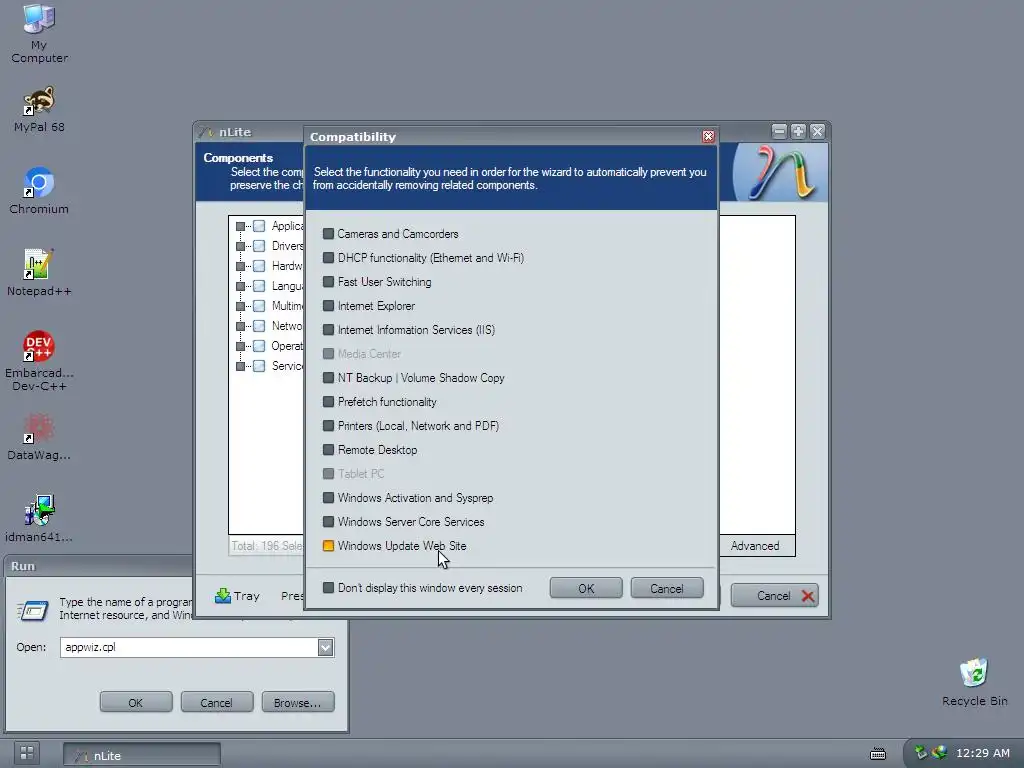Click the nLite logo graphic

(x=780, y=173)
